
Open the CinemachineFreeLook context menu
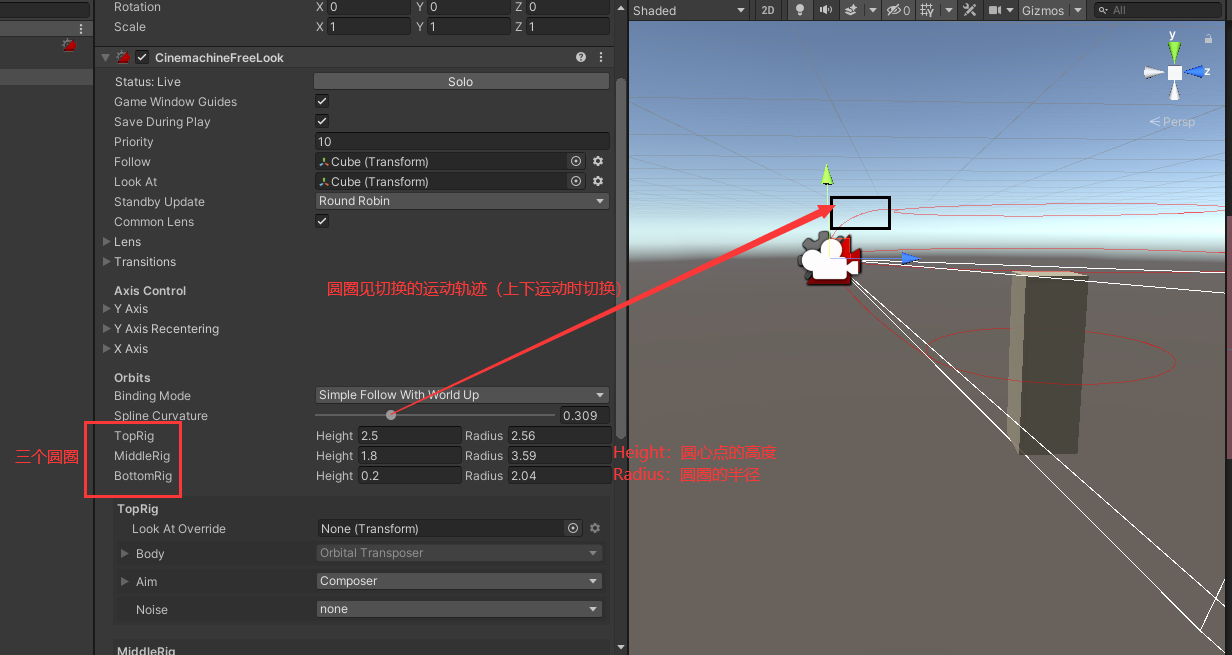coord(600,57)
